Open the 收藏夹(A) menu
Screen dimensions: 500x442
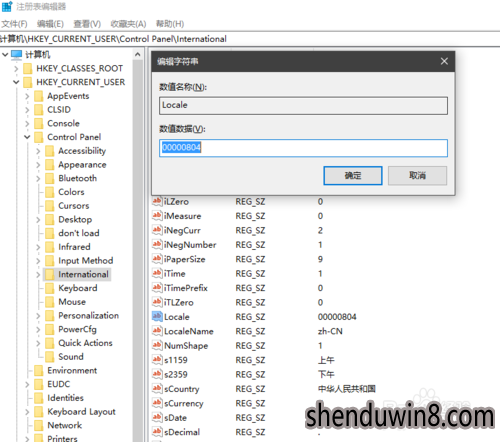pyautogui.click(x=128, y=24)
